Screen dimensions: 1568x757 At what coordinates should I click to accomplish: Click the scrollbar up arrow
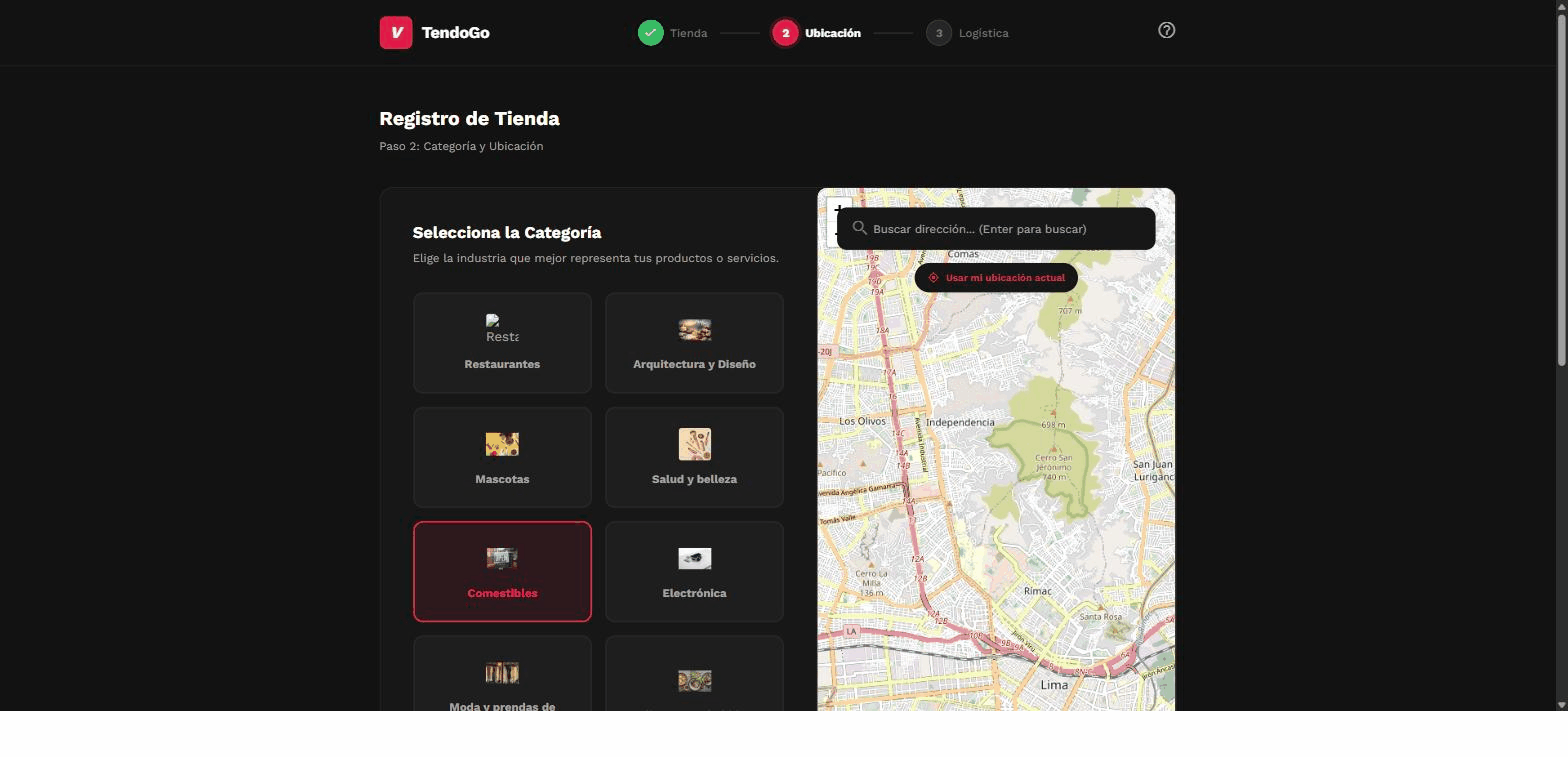pos(1561,6)
